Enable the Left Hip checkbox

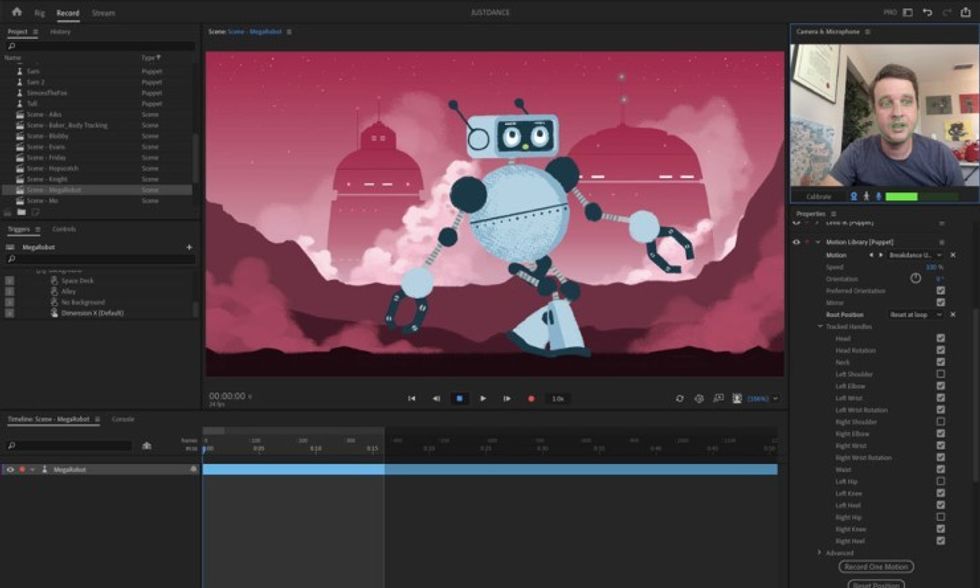coord(941,481)
